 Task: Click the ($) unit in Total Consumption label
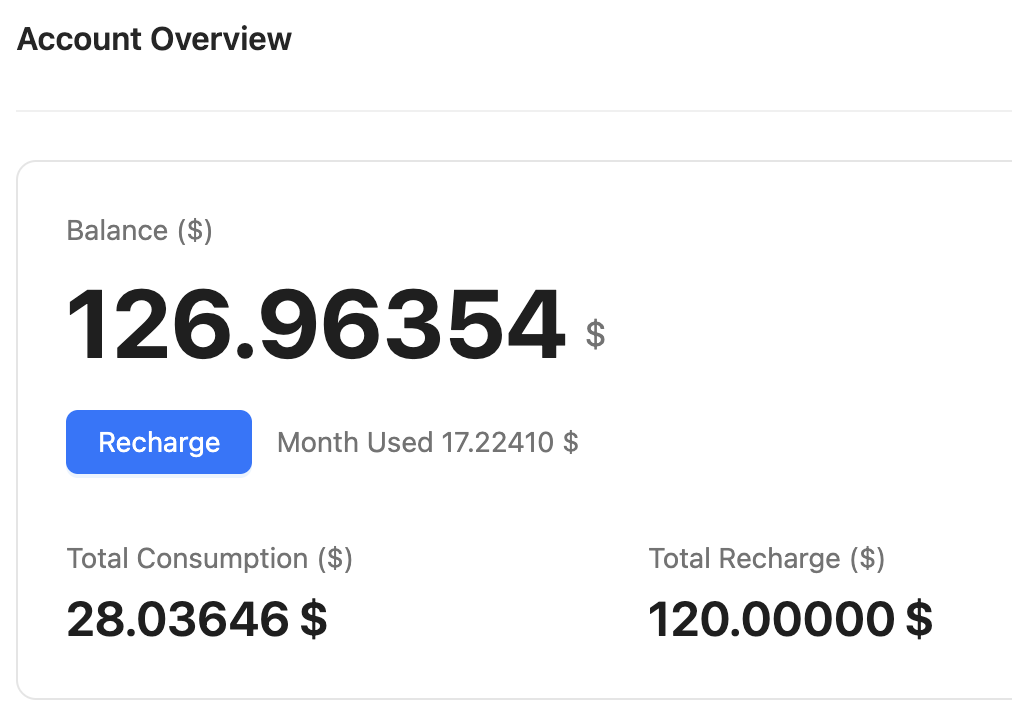tap(334, 558)
